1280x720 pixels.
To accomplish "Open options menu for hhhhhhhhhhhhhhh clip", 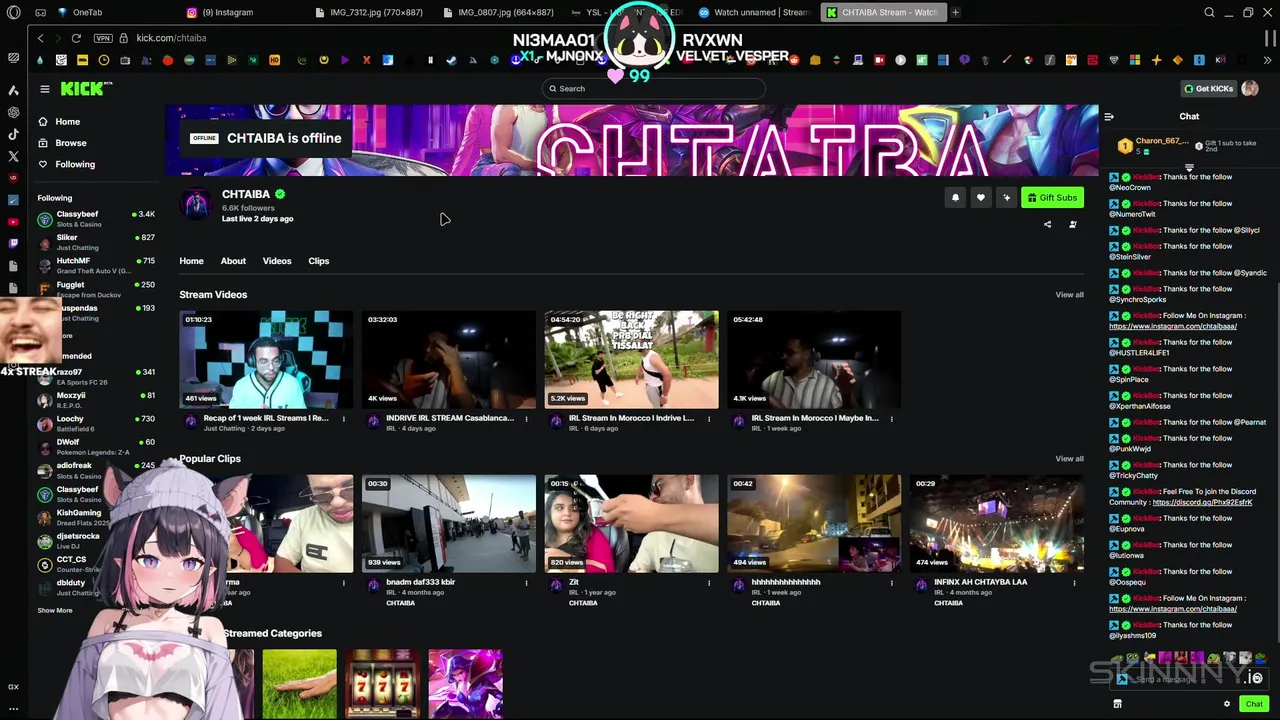I will (891, 583).
